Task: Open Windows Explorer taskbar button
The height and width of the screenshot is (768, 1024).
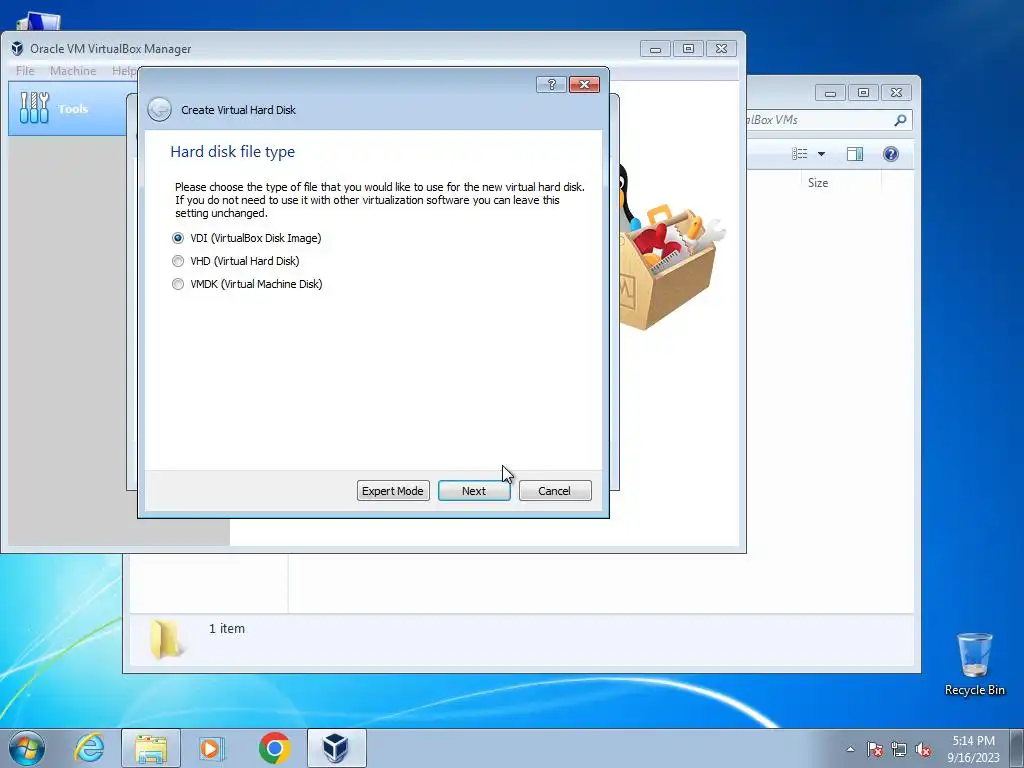Action: 151,748
